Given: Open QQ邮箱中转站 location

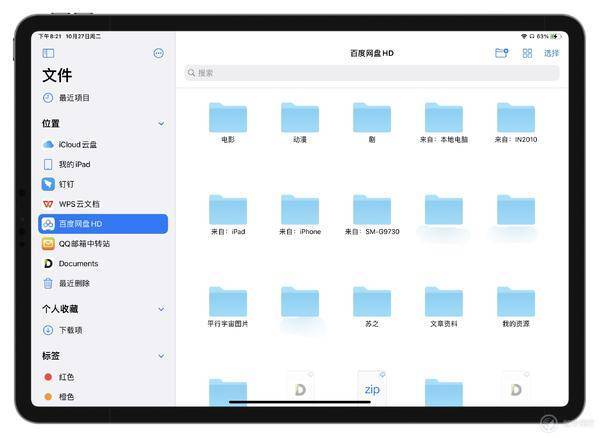Looking at the screenshot, I should [103, 244].
